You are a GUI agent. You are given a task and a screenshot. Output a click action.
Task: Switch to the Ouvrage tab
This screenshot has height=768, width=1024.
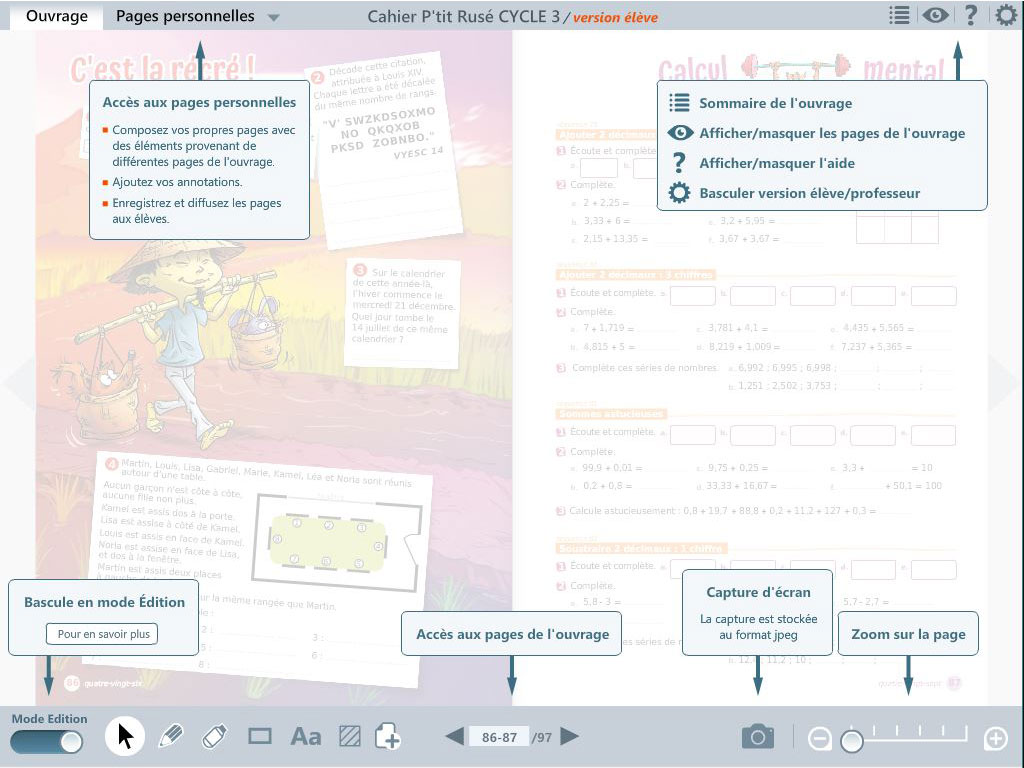(56, 16)
